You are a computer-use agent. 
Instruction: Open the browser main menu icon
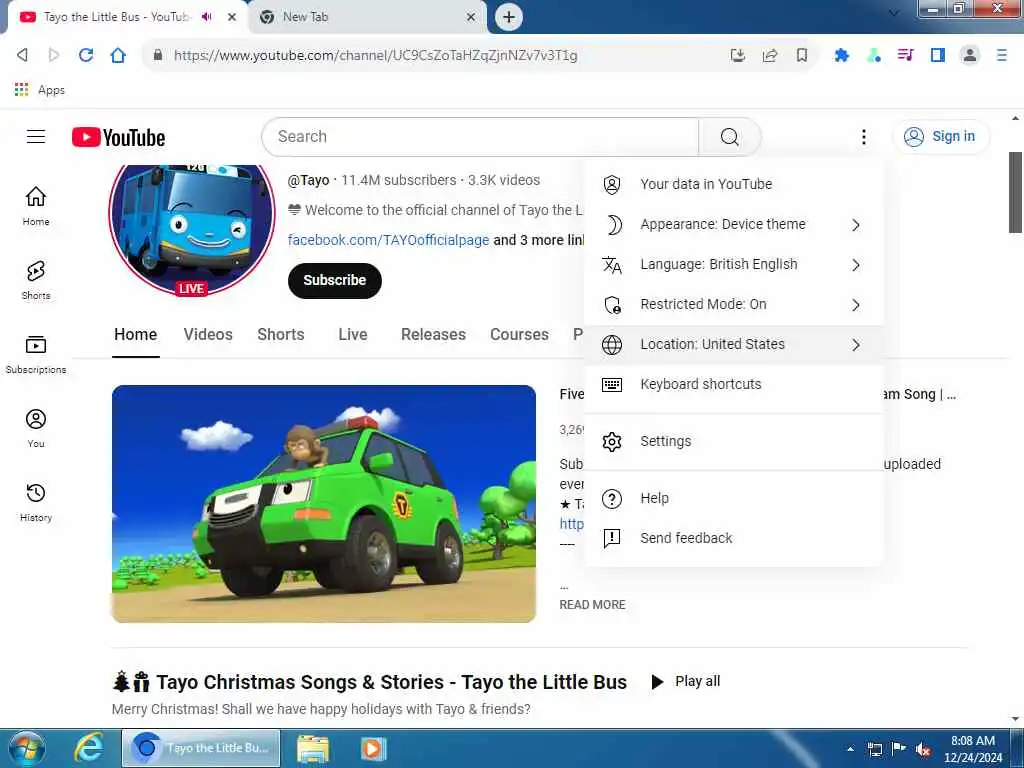1002,56
